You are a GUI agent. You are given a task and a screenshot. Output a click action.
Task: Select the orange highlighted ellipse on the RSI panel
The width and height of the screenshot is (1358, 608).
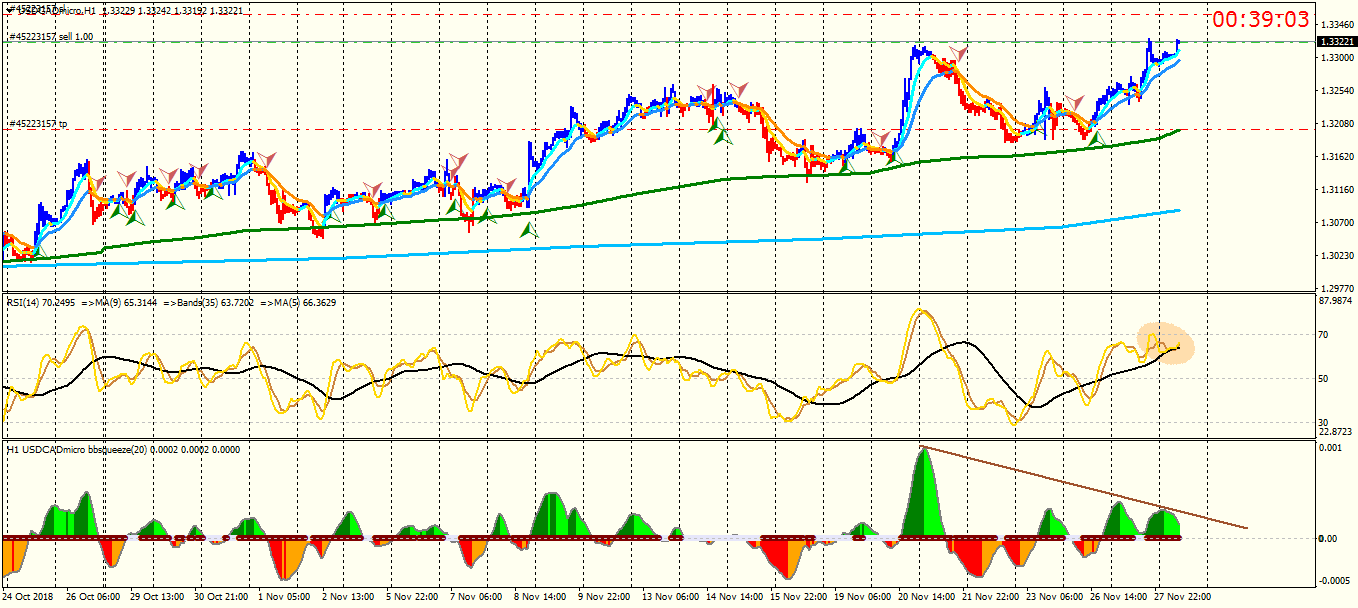(x=1166, y=343)
